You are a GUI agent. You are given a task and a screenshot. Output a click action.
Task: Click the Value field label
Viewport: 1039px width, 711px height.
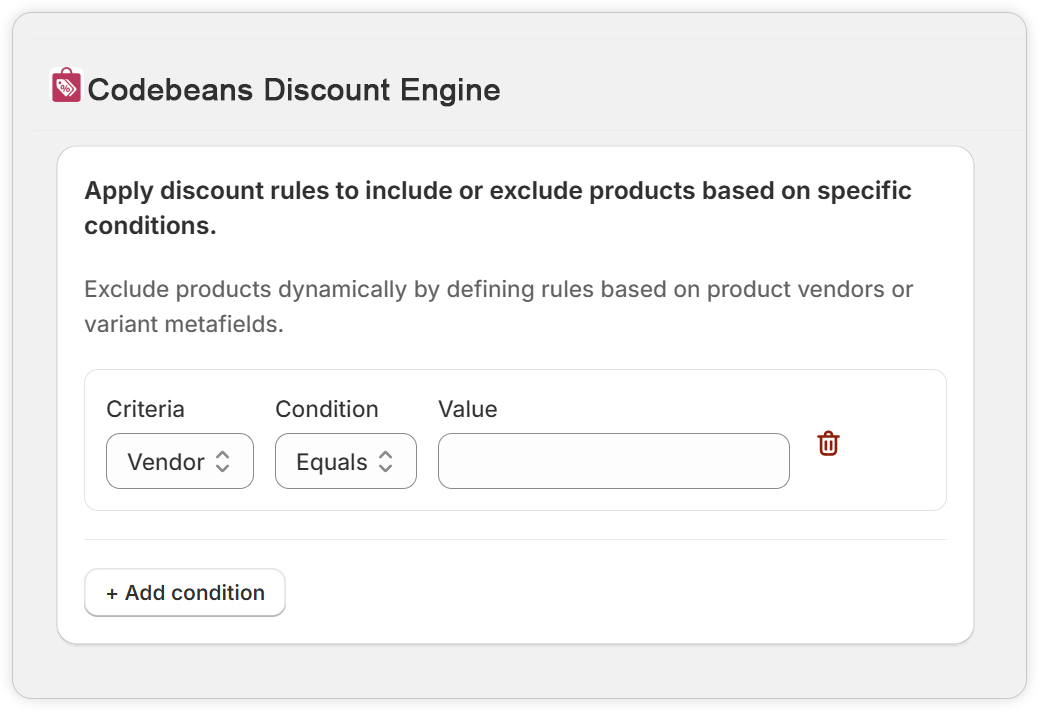(467, 409)
